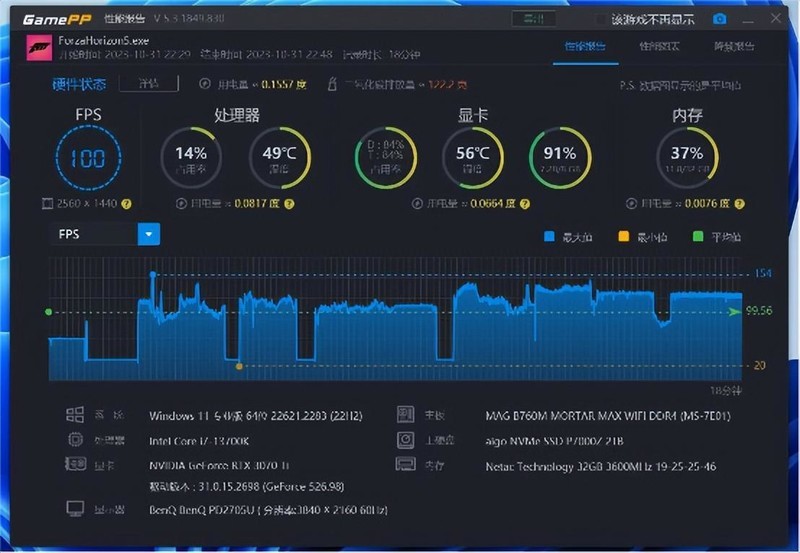Click the 硬件状态 heading
Screen dimensions: 800x553
pos(79,84)
